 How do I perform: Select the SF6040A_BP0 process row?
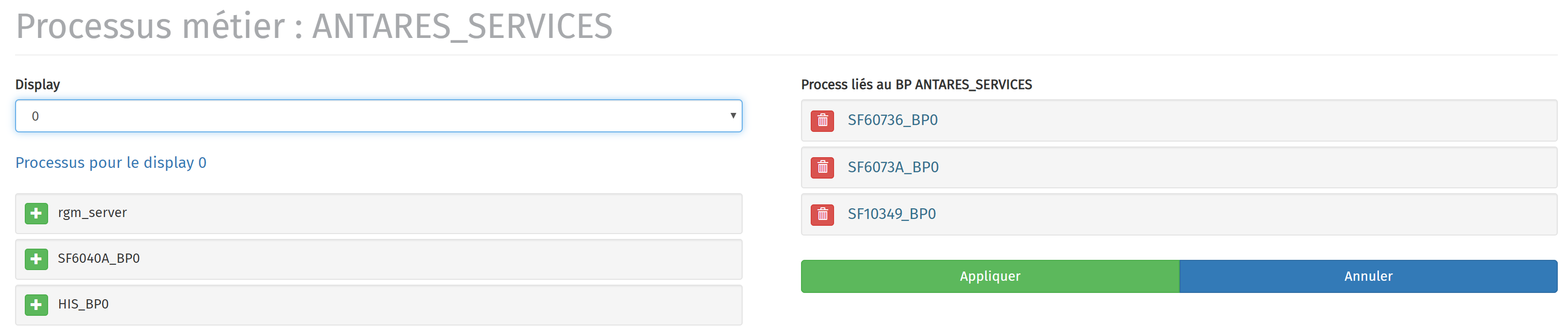(x=379, y=259)
